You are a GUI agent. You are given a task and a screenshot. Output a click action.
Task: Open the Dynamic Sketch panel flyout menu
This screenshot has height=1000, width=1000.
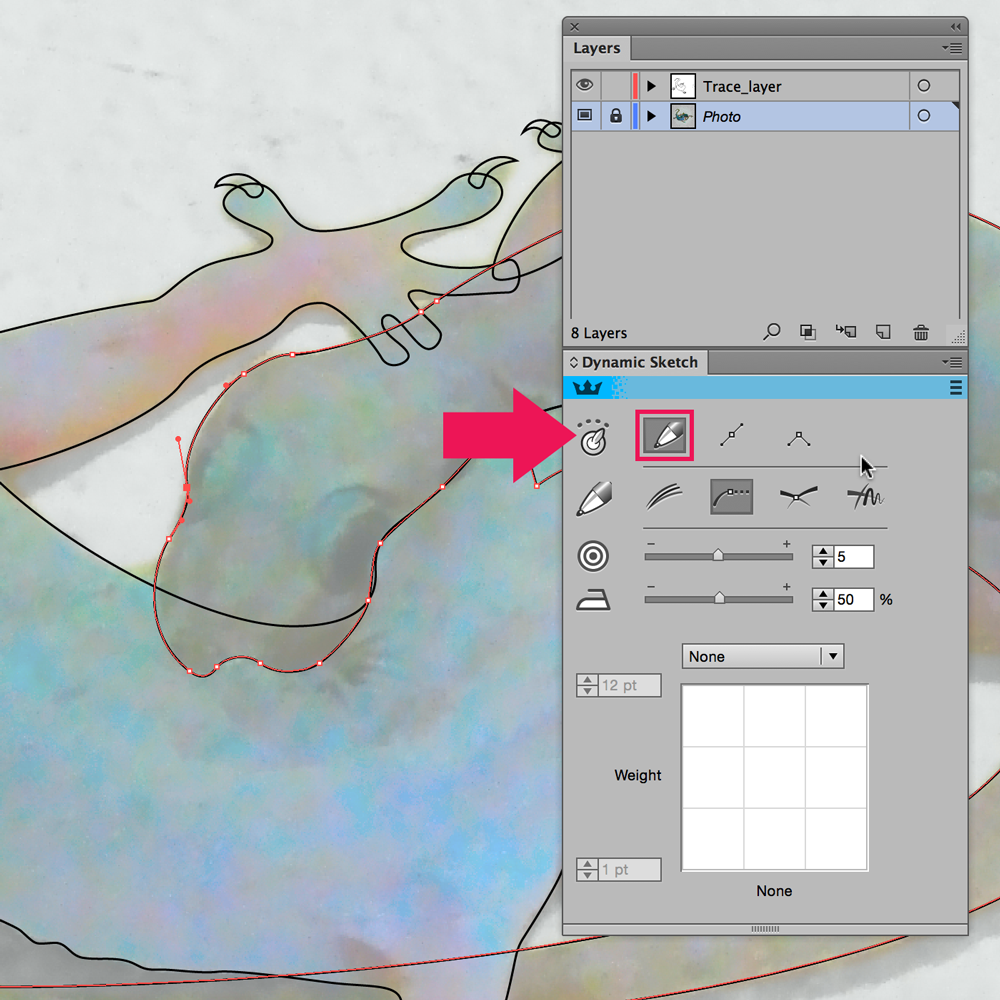pyautogui.click(x=952, y=362)
